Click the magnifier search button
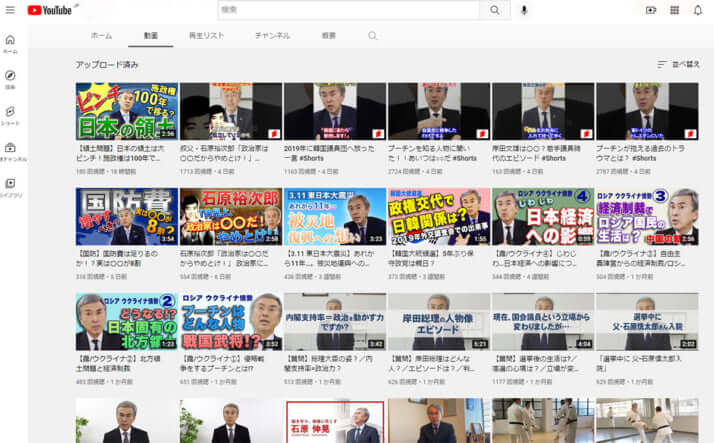714x443 pixels. [495, 10]
